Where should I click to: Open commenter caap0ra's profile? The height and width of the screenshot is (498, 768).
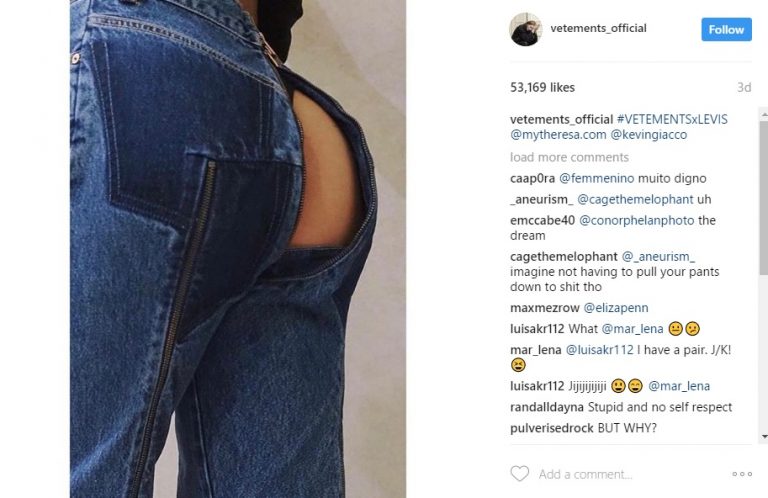[x=532, y=179]
